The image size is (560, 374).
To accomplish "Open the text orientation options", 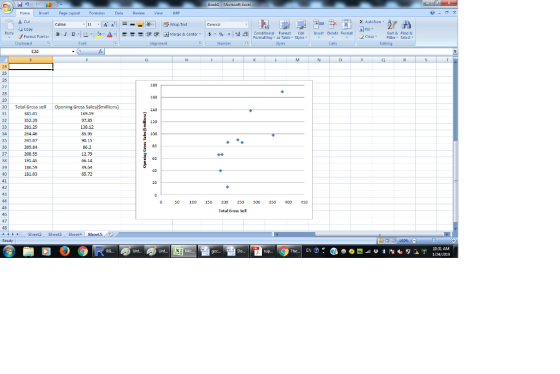I will [150, 25].
